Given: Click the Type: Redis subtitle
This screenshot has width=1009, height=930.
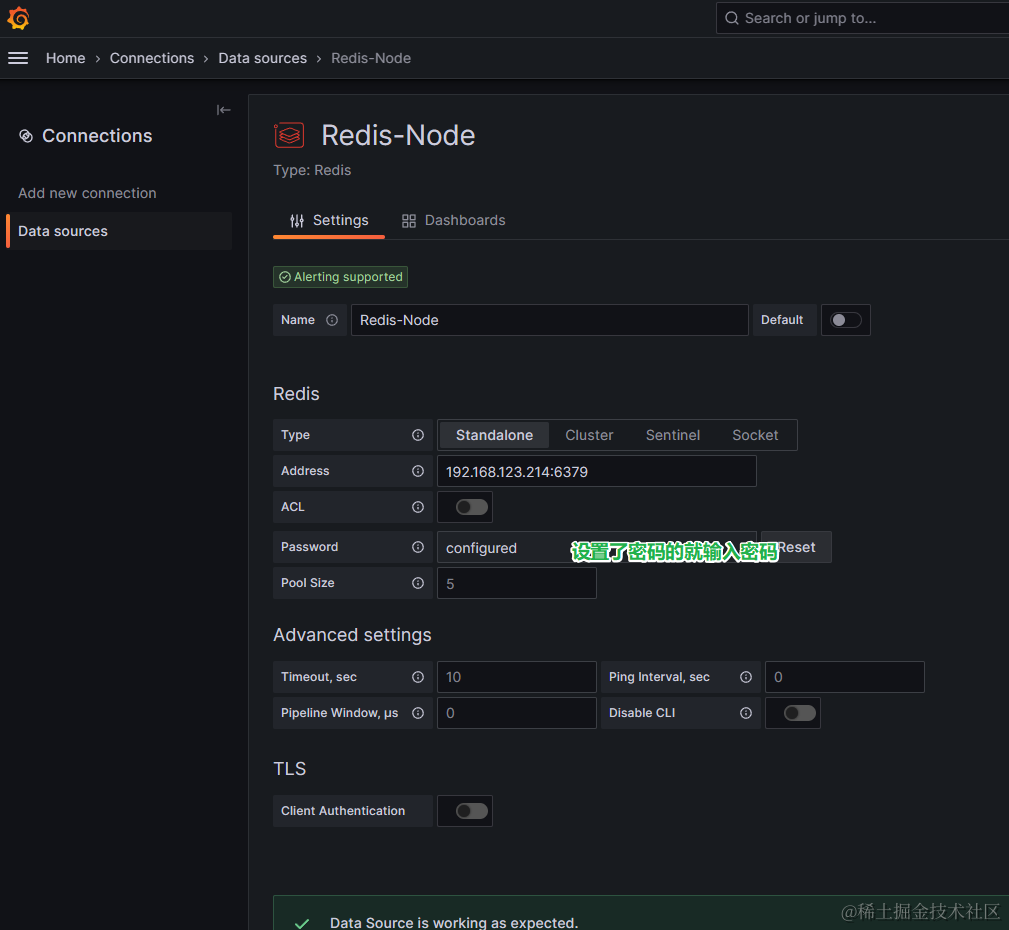Looking at the screenshot, I should coord(312,170).
